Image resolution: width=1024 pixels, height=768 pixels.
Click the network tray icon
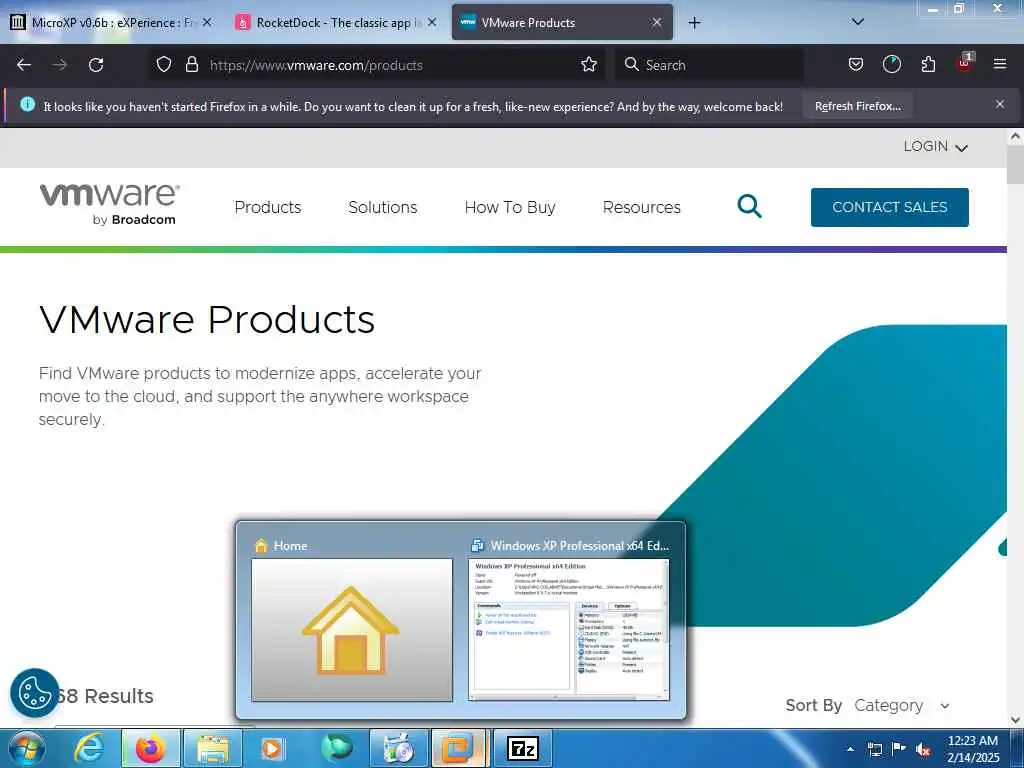coord(874,749)
